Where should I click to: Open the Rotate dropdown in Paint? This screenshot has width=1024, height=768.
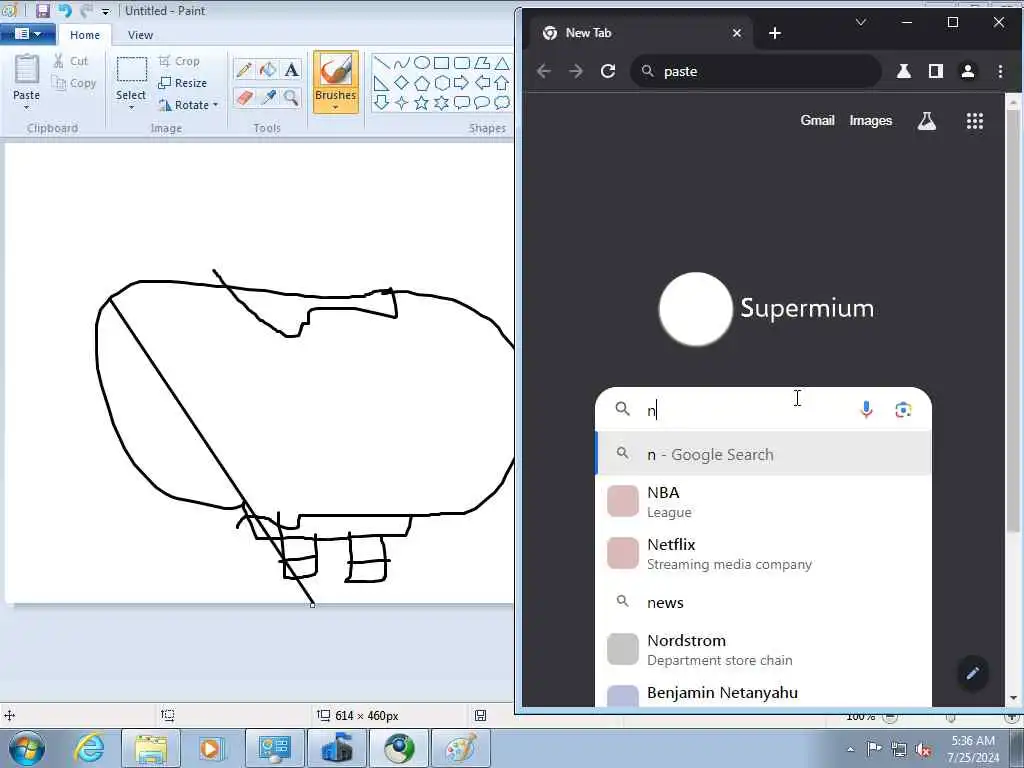point(188,104)
